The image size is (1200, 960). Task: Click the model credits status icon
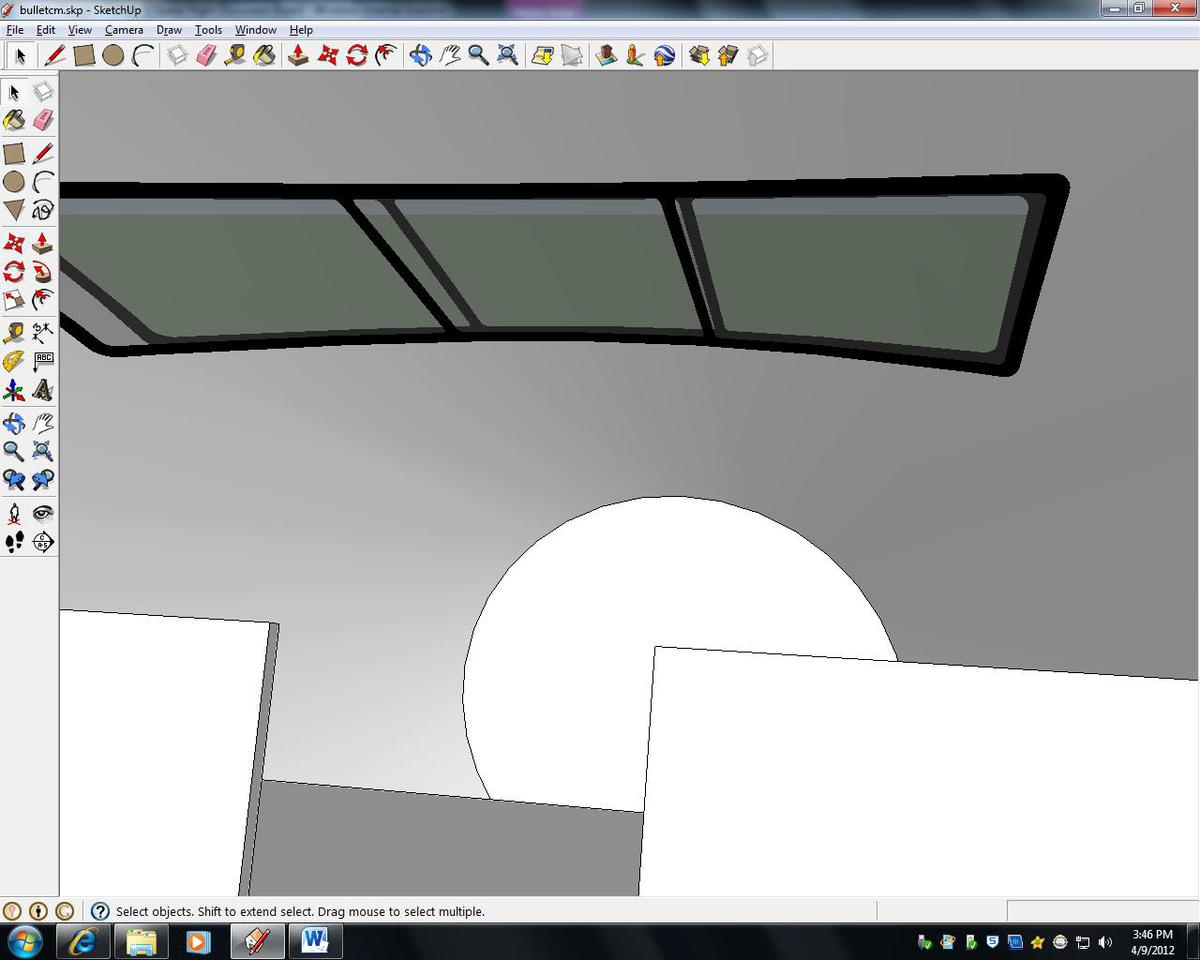click(x=38, y=911)
